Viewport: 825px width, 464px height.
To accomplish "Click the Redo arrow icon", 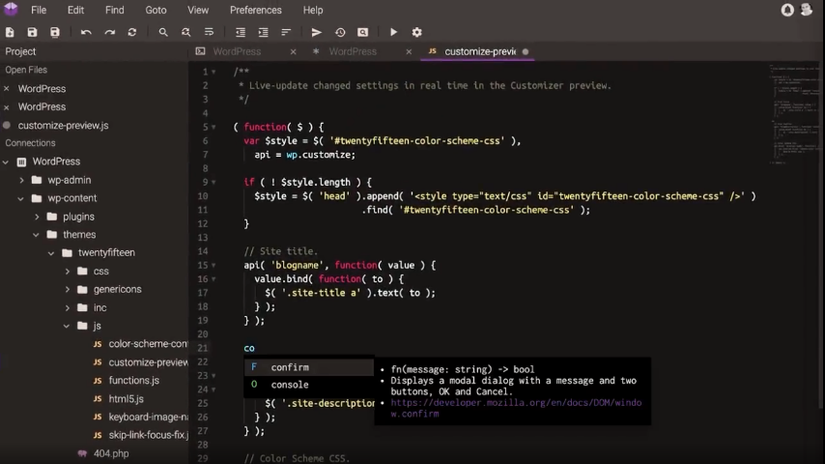I will pos(109,32).
